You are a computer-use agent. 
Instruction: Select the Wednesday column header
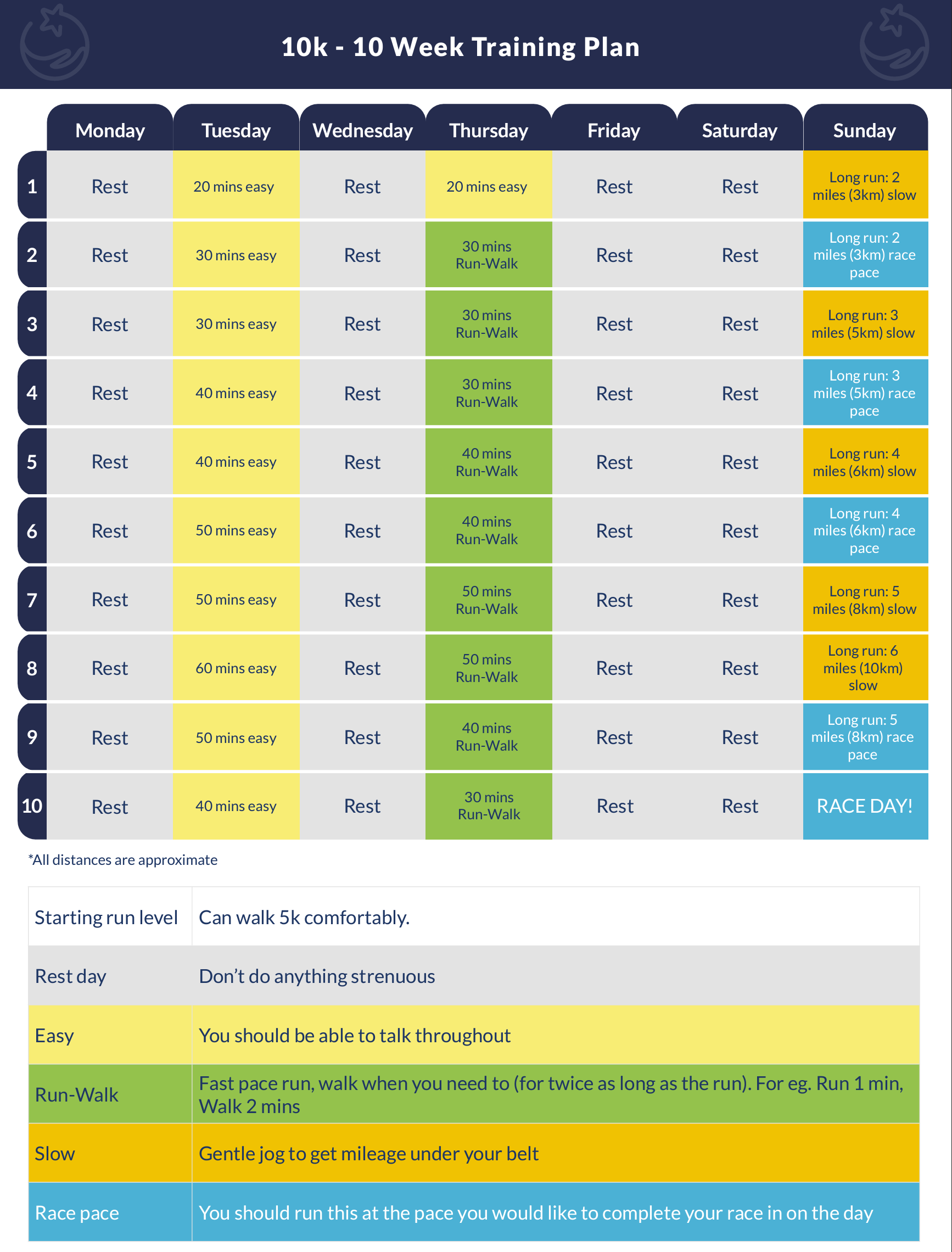coord(363,130)
